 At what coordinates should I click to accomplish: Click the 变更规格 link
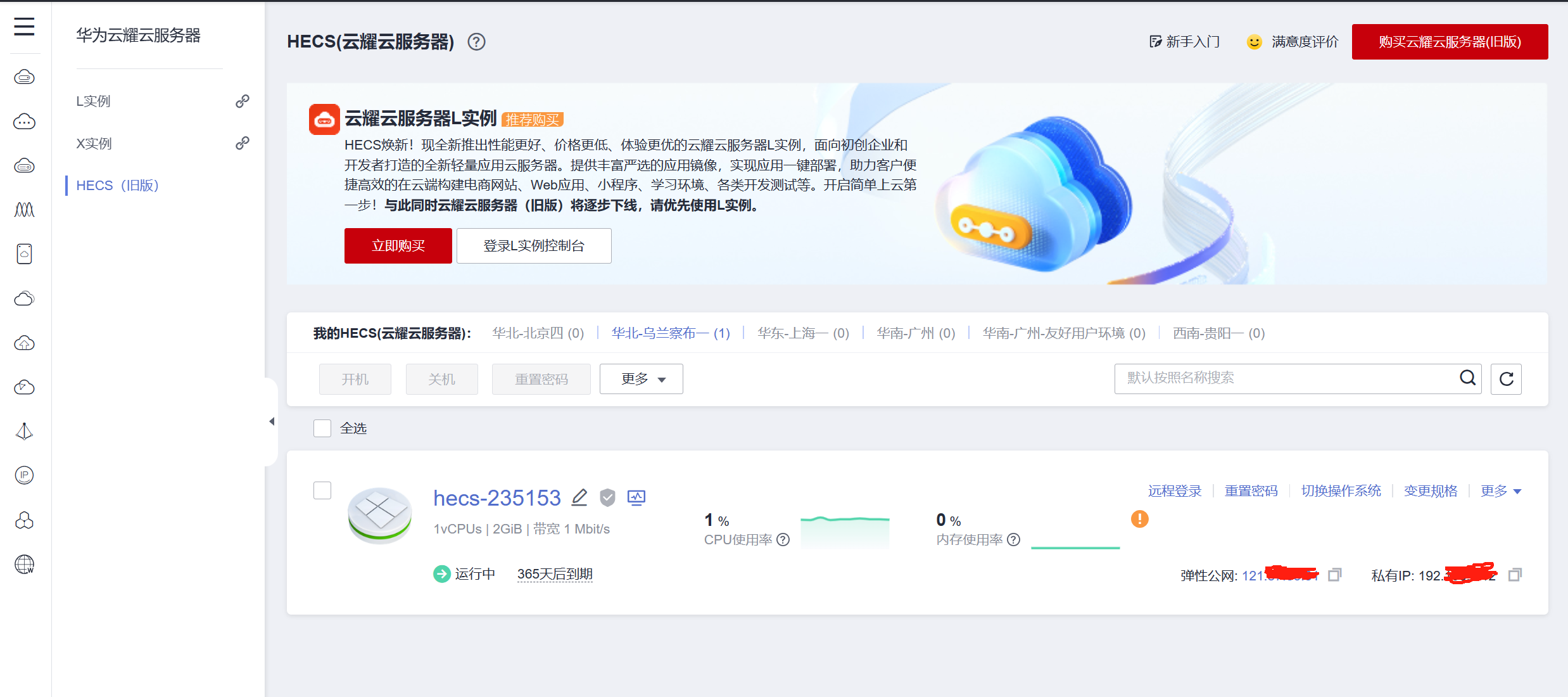pyautogui.click(x=1431, y=491)
